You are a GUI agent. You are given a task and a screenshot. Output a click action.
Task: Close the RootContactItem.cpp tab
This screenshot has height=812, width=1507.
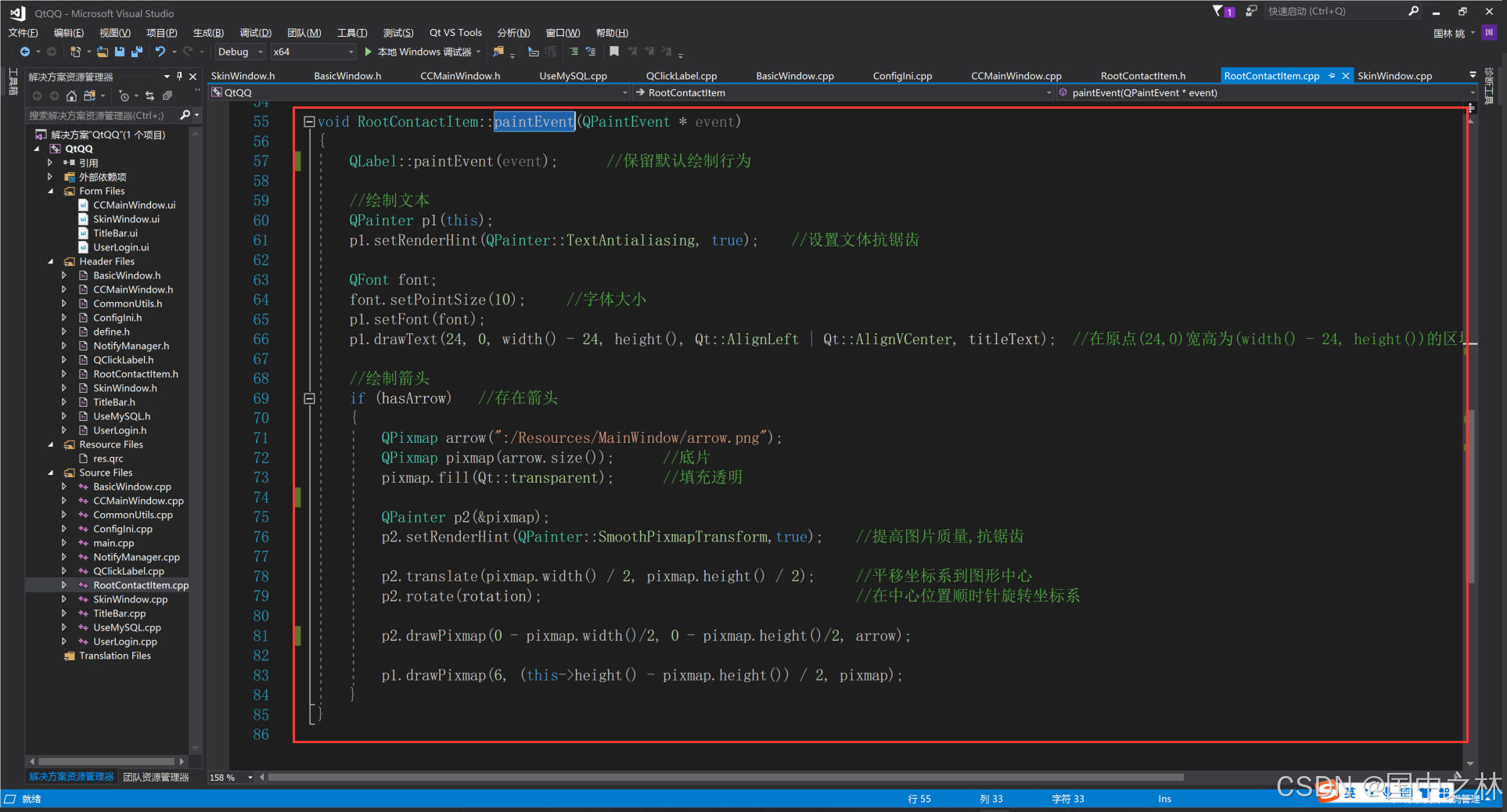tap(1345, 76)
